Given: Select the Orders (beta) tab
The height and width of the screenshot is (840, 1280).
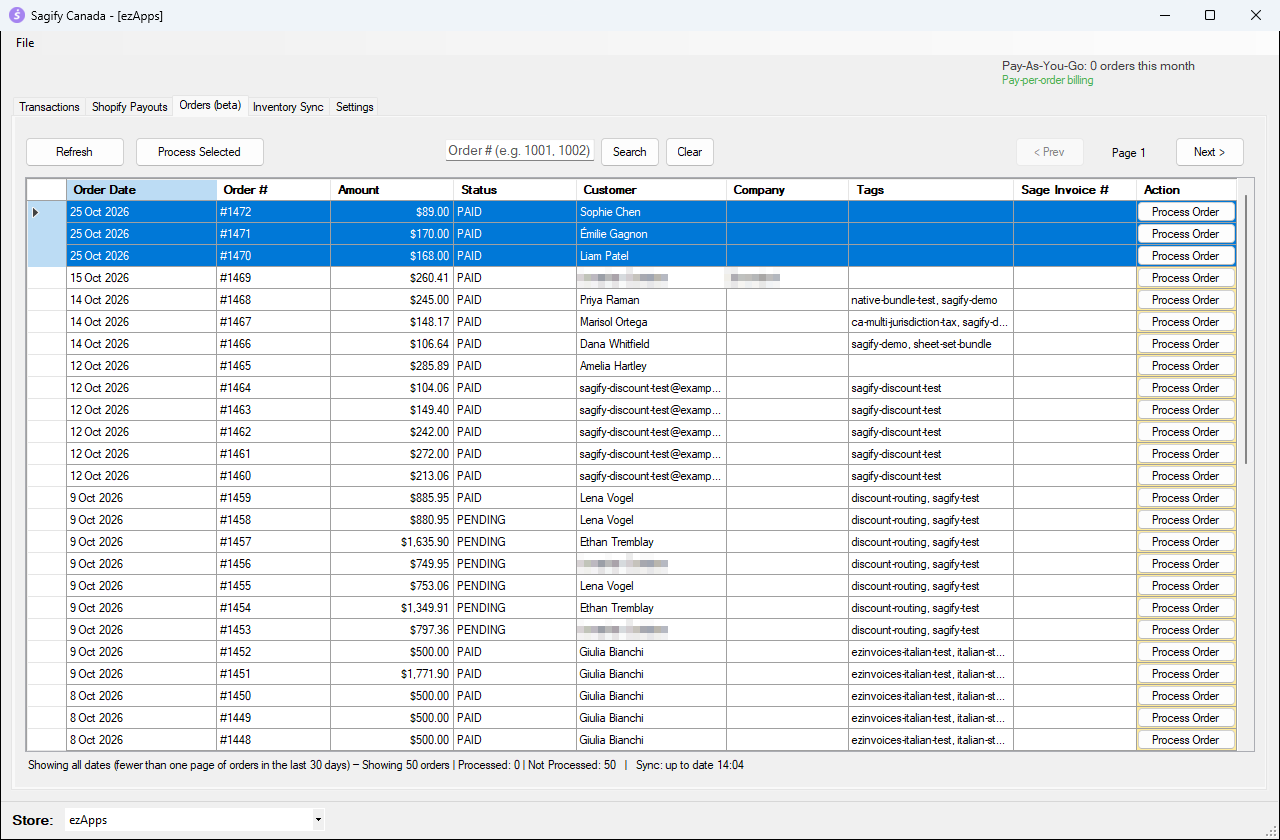Looking at the screenshot, I should click(x=210, y=105).
